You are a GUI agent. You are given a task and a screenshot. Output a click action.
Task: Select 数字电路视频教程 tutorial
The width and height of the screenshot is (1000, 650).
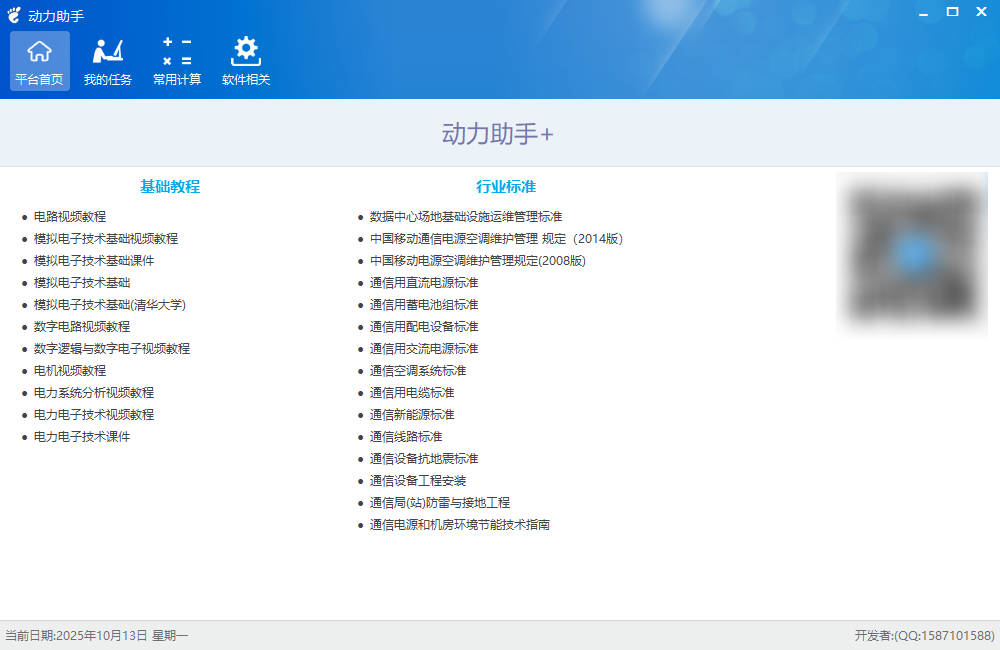tap(82, 326)
